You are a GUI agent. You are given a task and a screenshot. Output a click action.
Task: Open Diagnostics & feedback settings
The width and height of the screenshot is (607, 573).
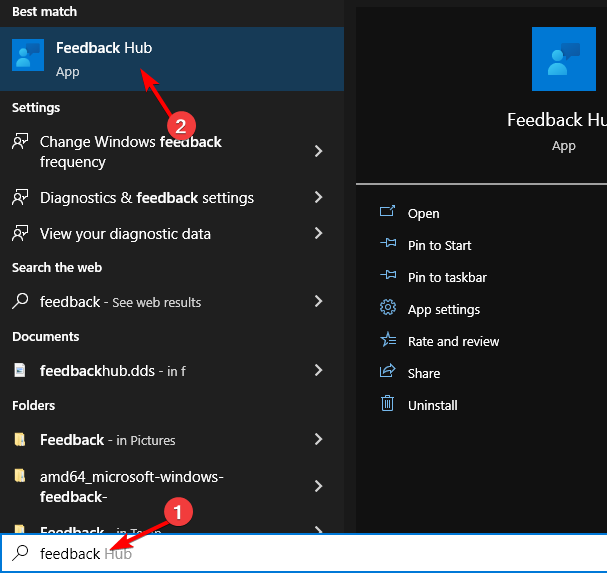click(x=172, y=198)
